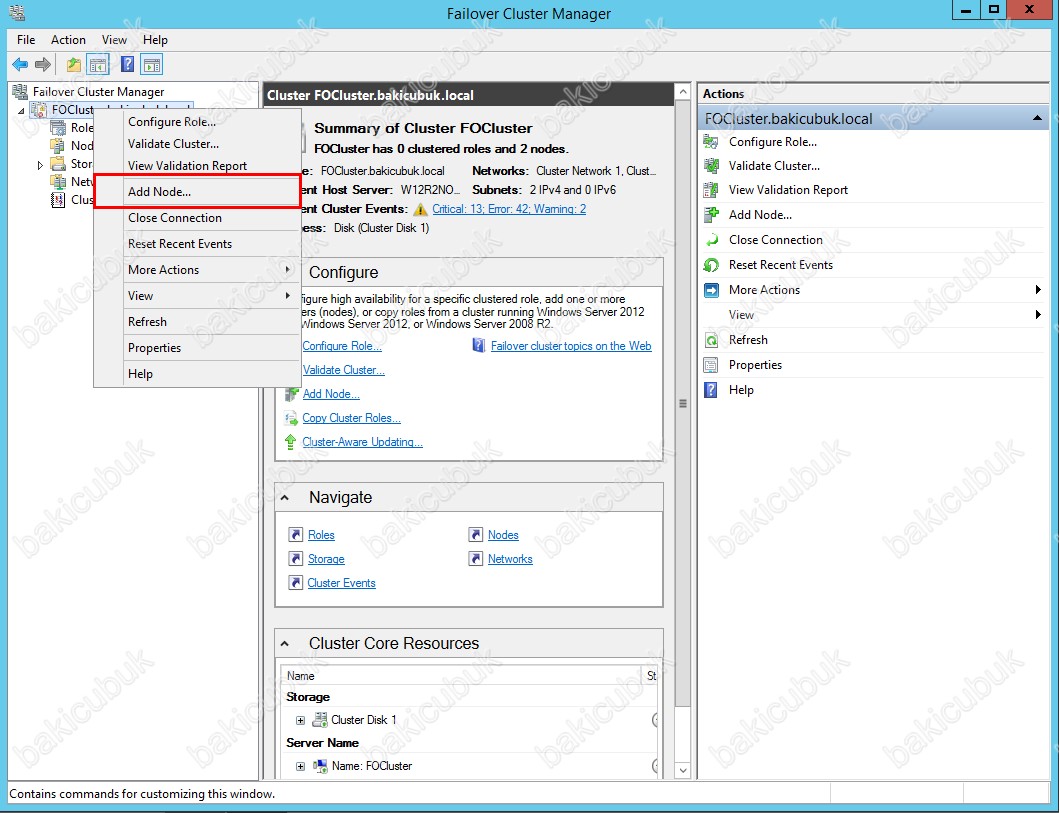Image resolution: width=1059 pixels, height=813 pixels.
Task: Collapse the Navigate section
Action: pyautogui.click(x=285, y=498)
